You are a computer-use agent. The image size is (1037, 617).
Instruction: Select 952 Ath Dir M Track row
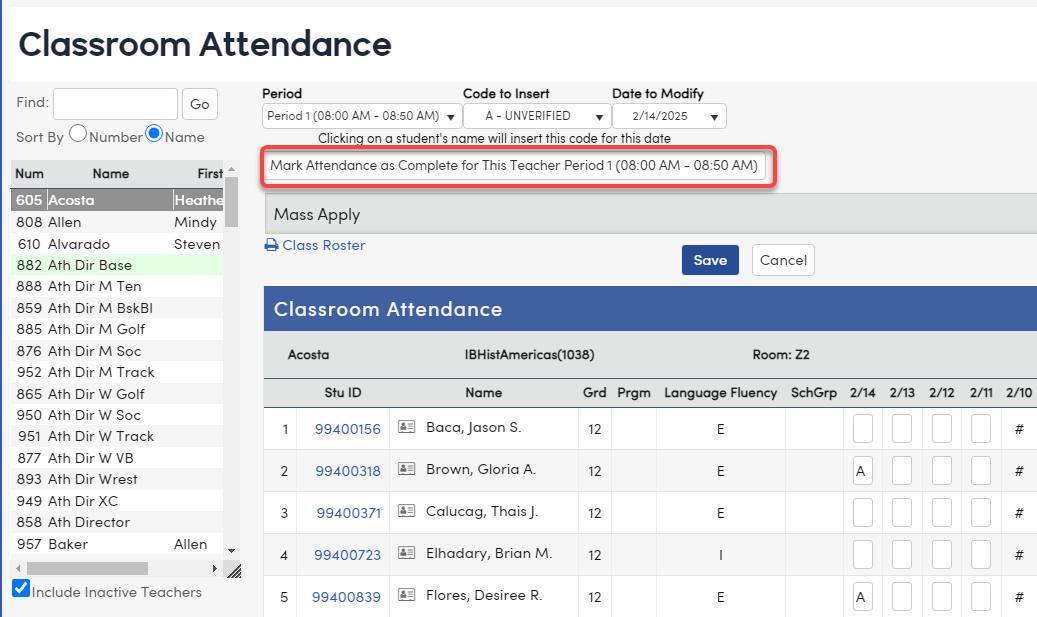click(117, 372)
